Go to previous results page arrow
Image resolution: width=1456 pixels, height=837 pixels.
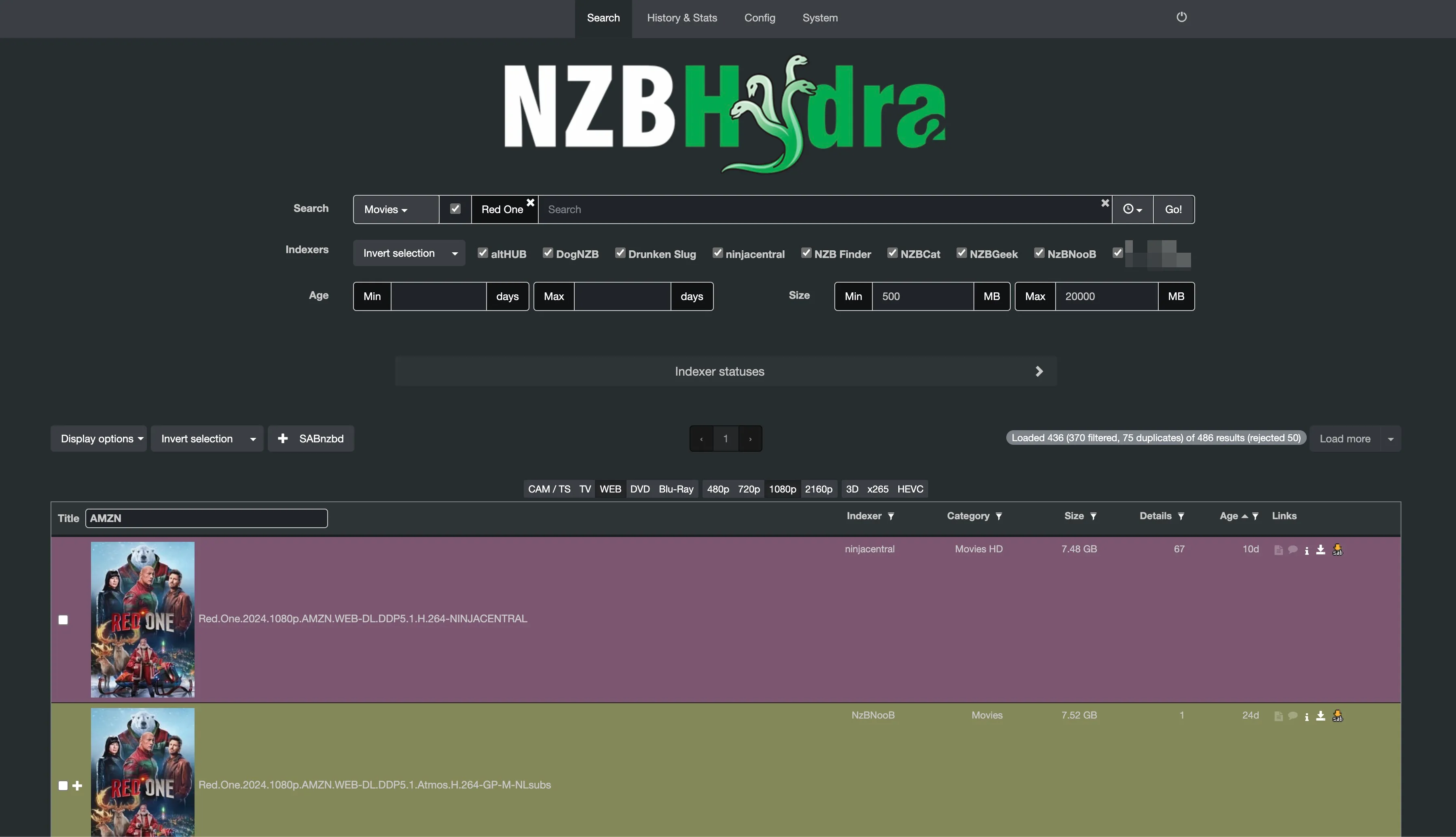click(x=701, y=439)
